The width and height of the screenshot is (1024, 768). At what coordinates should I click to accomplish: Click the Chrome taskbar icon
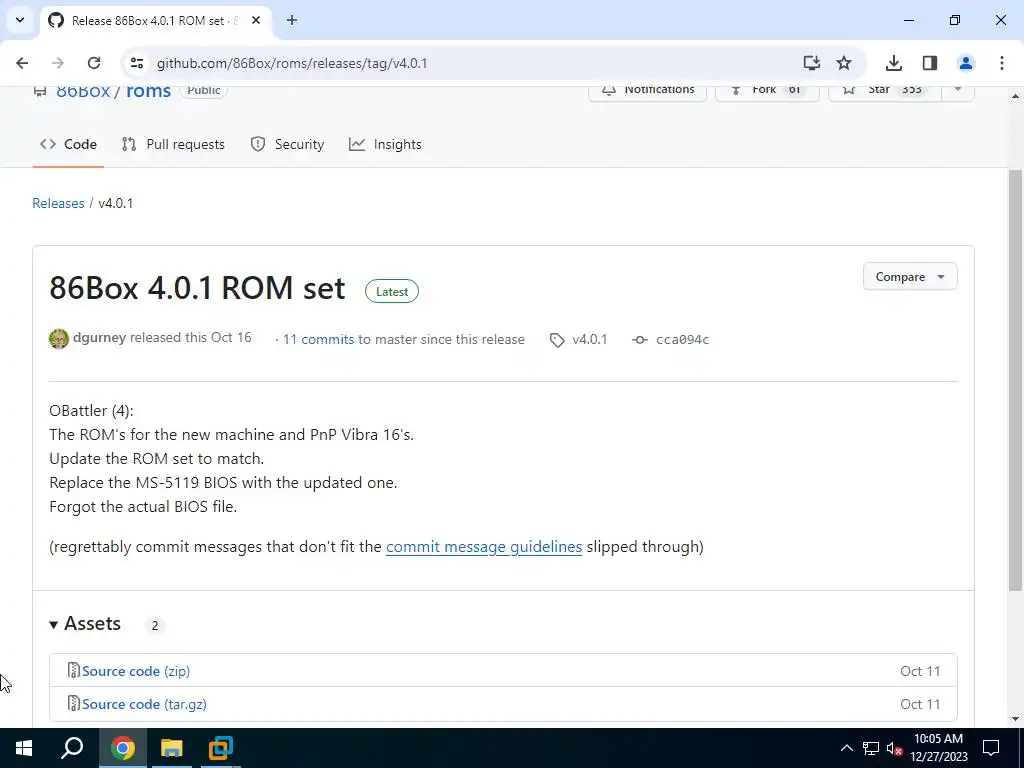123,748
